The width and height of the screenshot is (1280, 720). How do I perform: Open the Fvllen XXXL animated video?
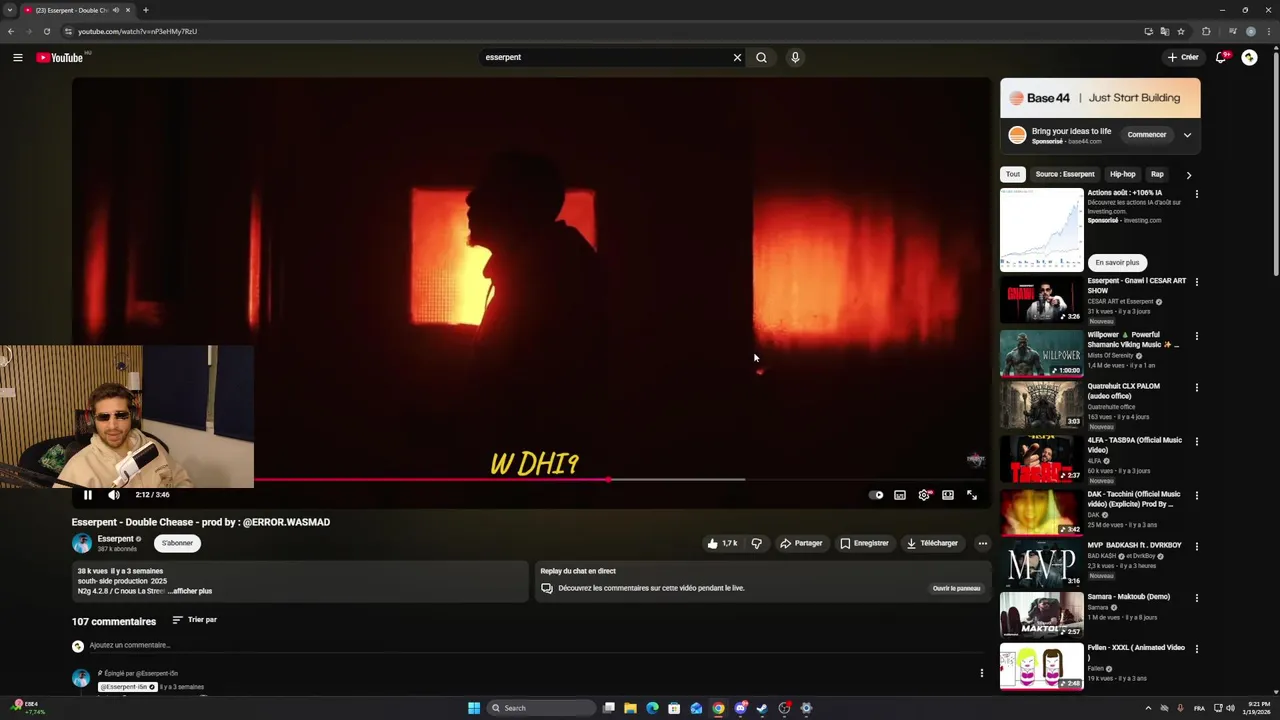pos(1041,666)
